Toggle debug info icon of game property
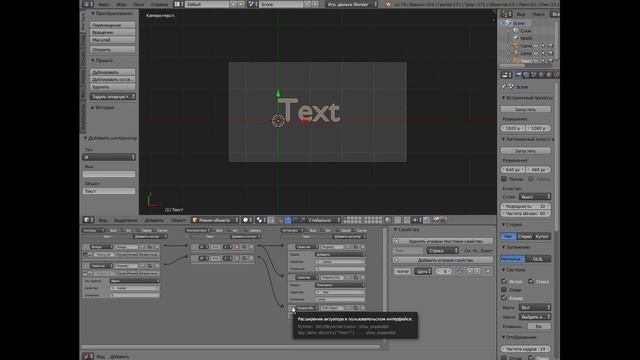Viewport: 640px width, 360px height. coord(459,271)
